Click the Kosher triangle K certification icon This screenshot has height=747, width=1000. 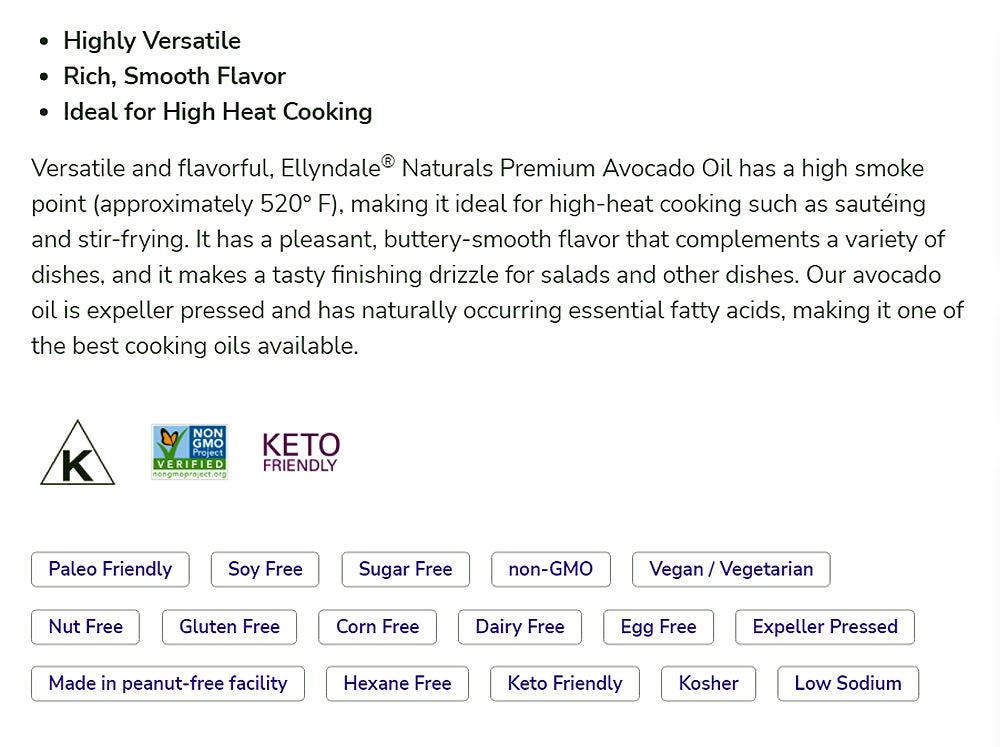[x=77, y=455]
